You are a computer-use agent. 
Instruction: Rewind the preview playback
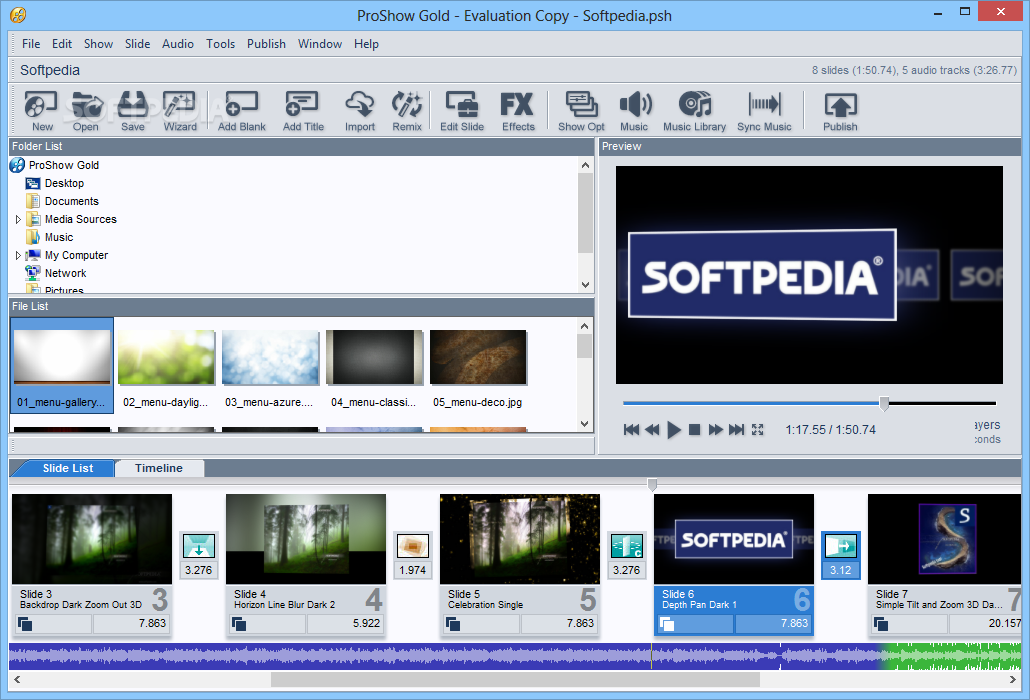[652, 429]
